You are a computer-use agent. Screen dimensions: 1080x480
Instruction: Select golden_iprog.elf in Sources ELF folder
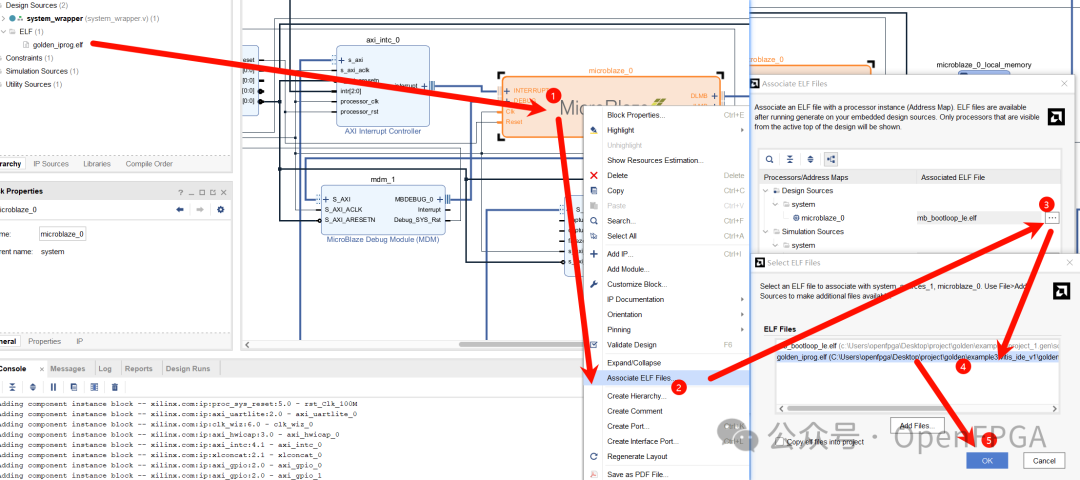58,45
